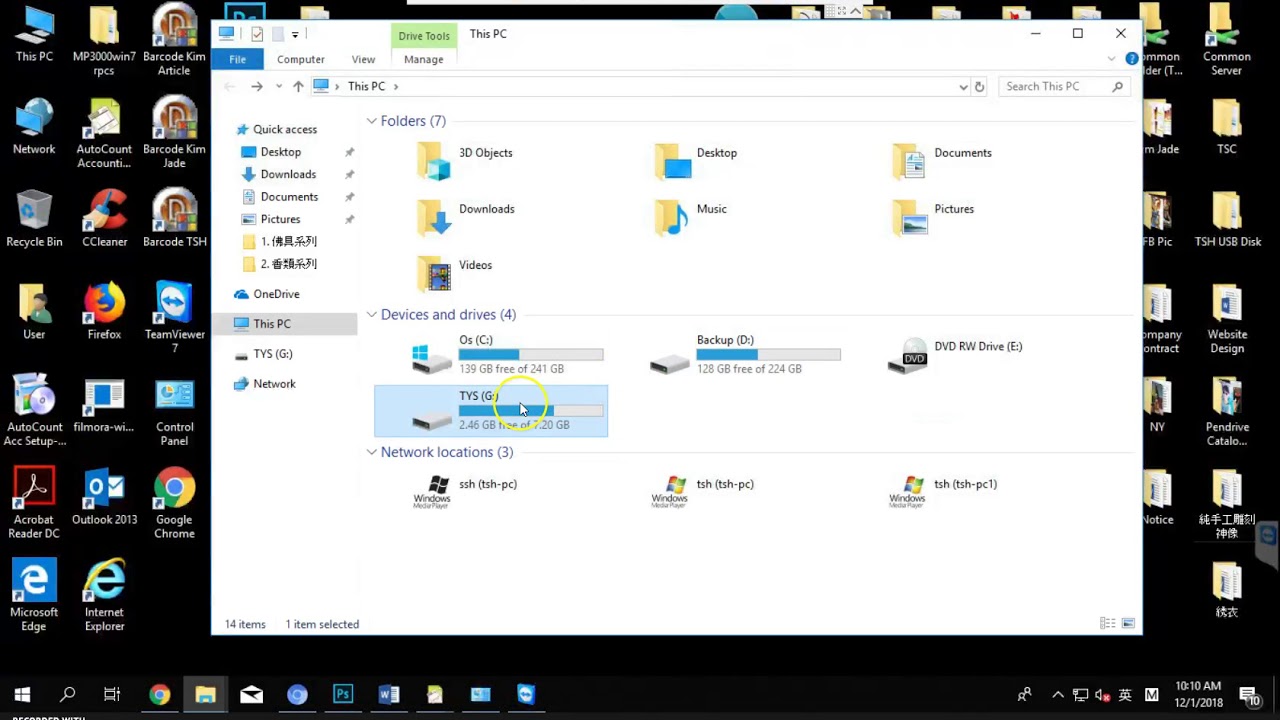The image size is (1280, 720).
Task: Open the recent locations dropdown arrow
Action: coord(278,87)
